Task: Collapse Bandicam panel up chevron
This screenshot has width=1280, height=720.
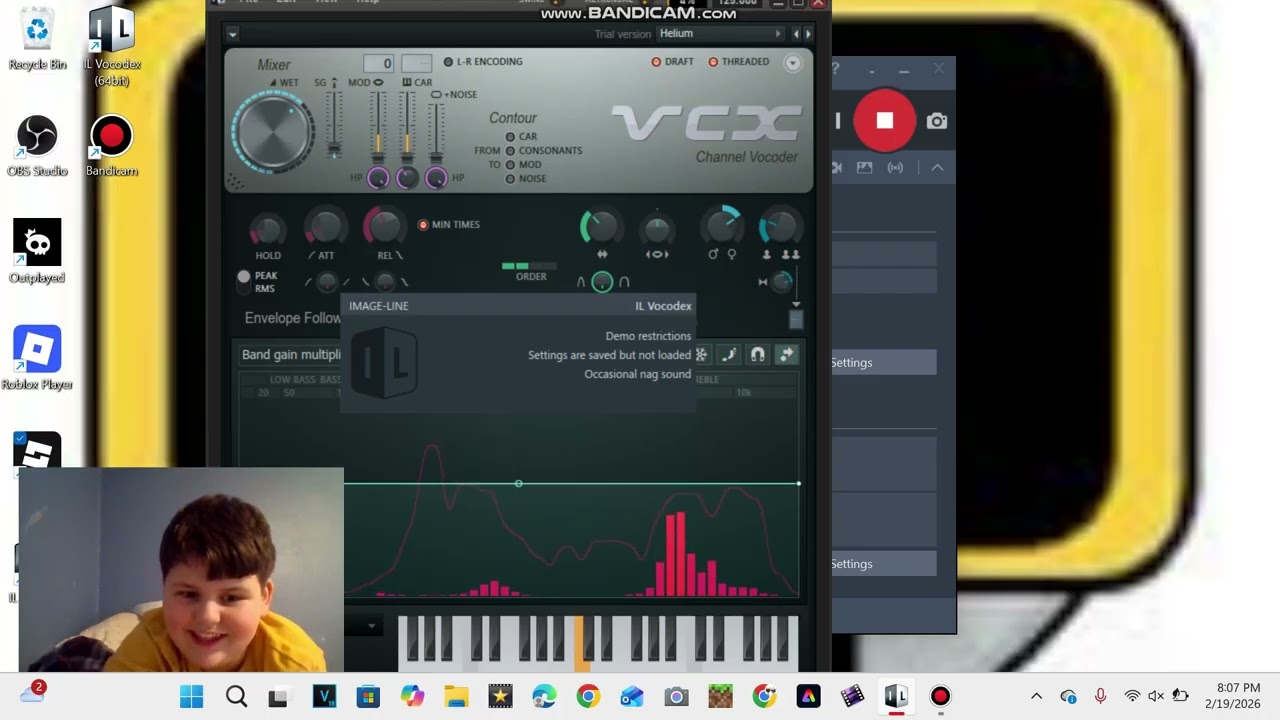Action: pyautogui.click(x=937, y=168)
